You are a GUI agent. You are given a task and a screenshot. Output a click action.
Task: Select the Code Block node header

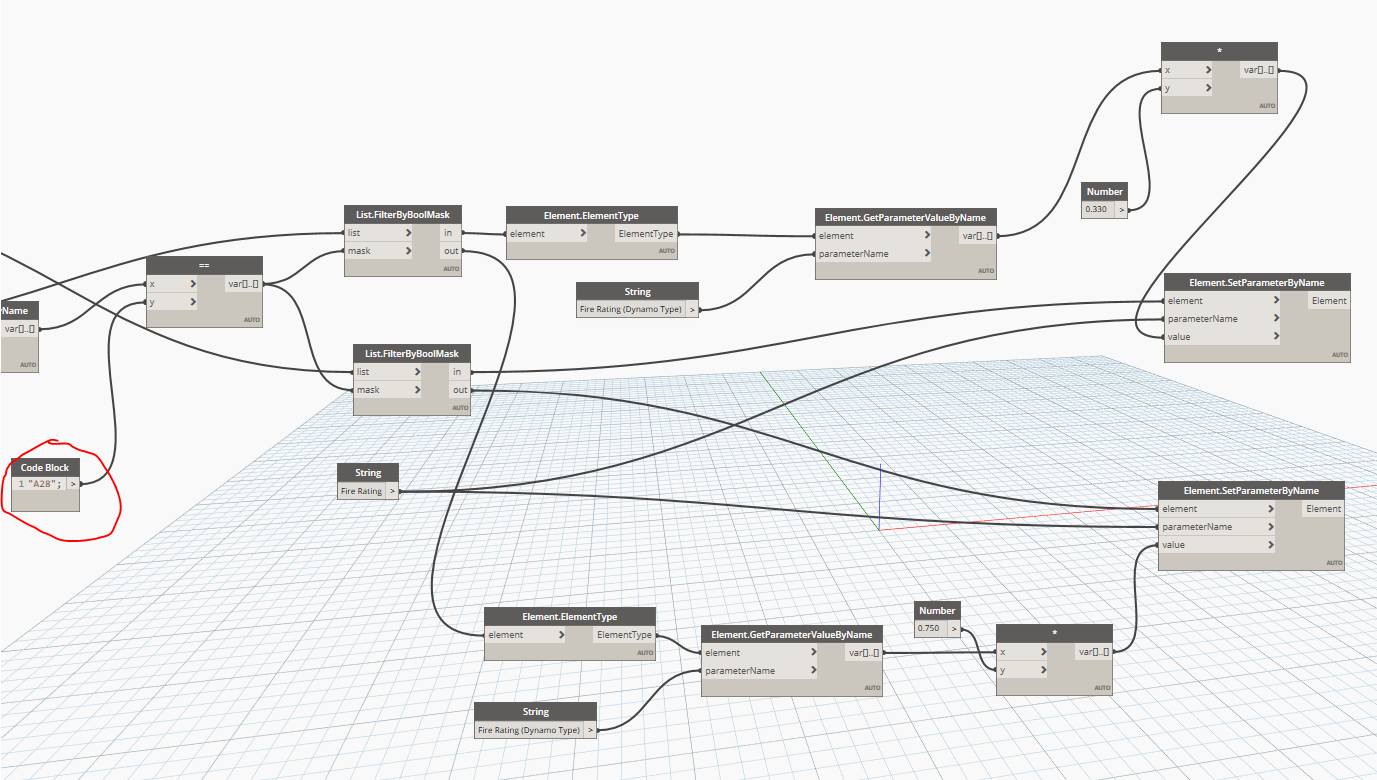(x=45, y=467)
